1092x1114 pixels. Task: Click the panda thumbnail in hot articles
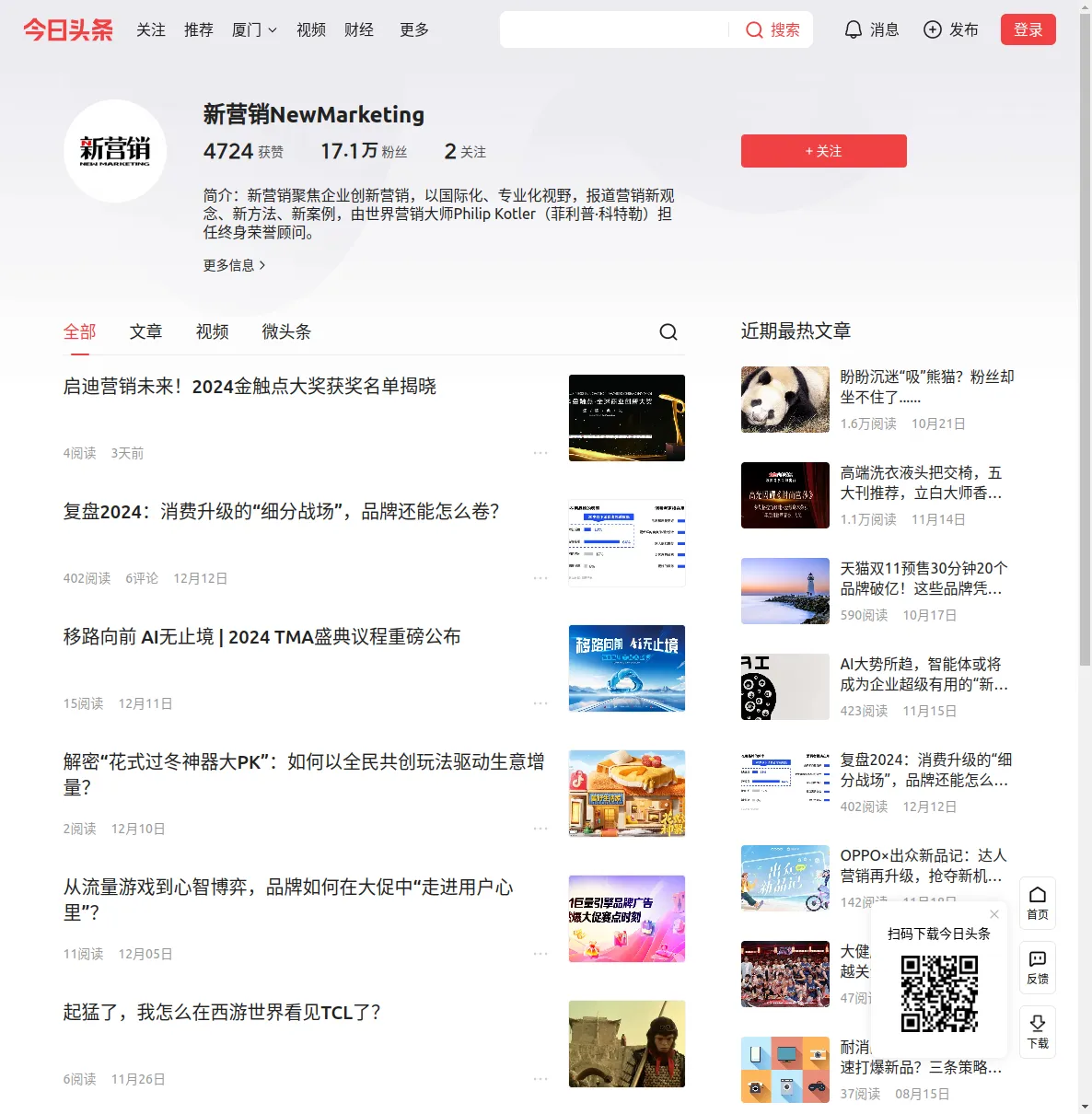(785, 400)
